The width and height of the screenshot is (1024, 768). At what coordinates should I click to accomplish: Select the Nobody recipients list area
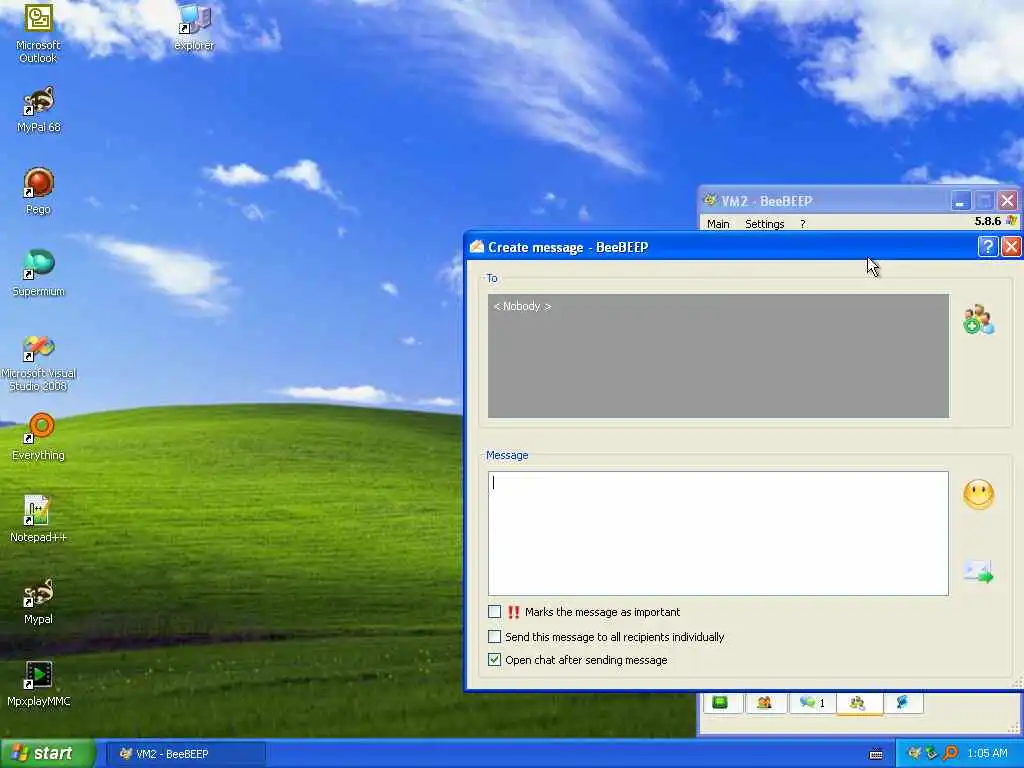(x=718, y=355)
